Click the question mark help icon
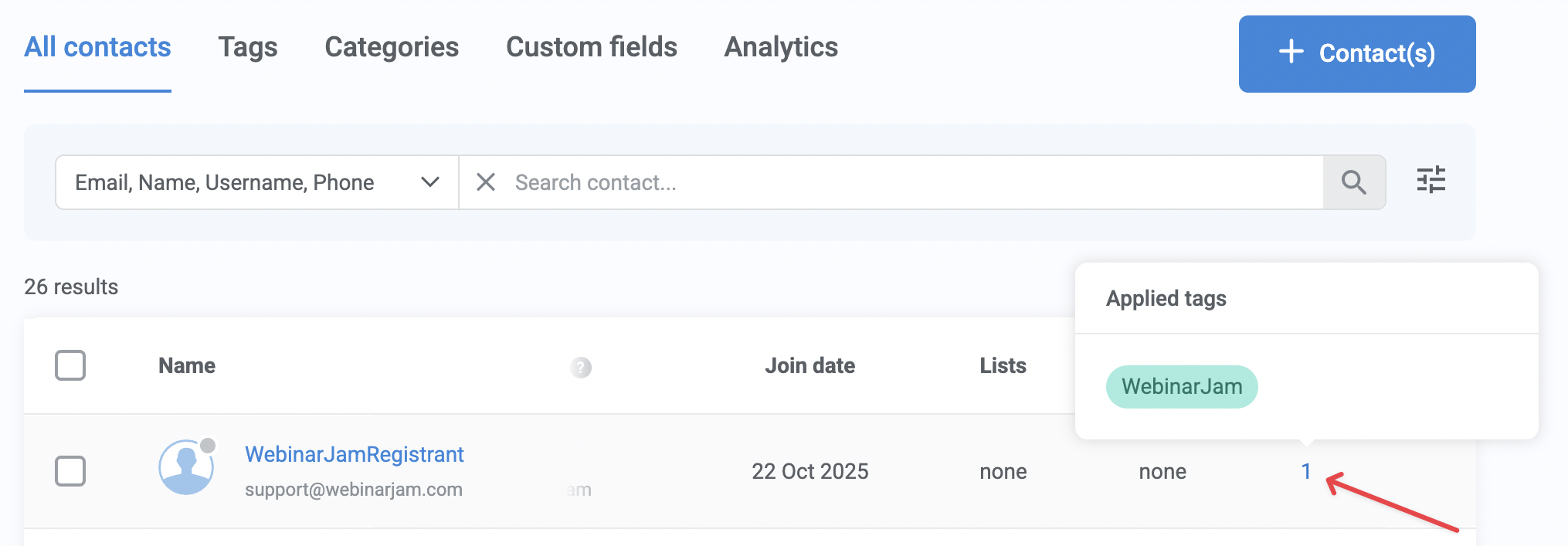 coord(581,368)
